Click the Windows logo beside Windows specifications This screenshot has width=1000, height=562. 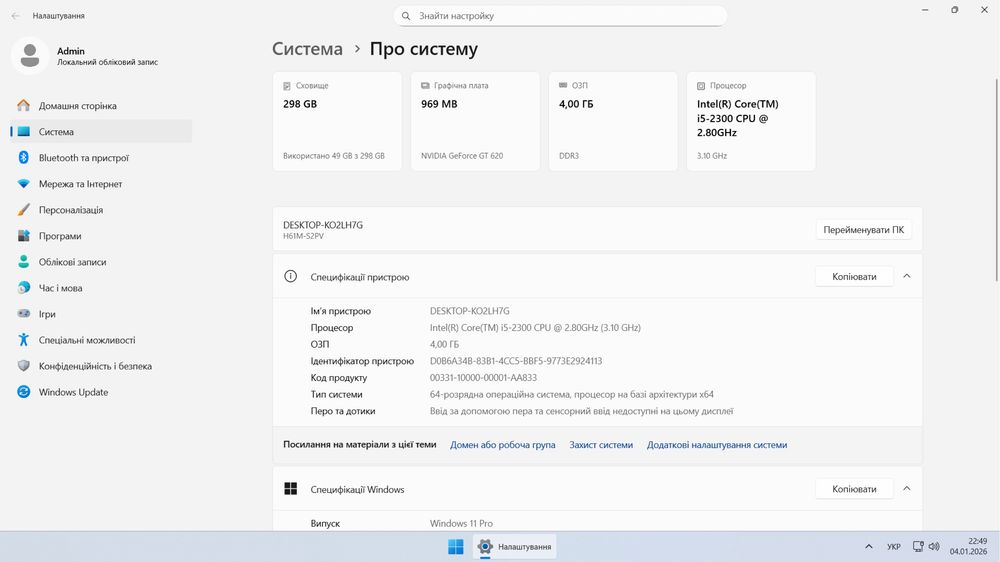tap(290, 489)
